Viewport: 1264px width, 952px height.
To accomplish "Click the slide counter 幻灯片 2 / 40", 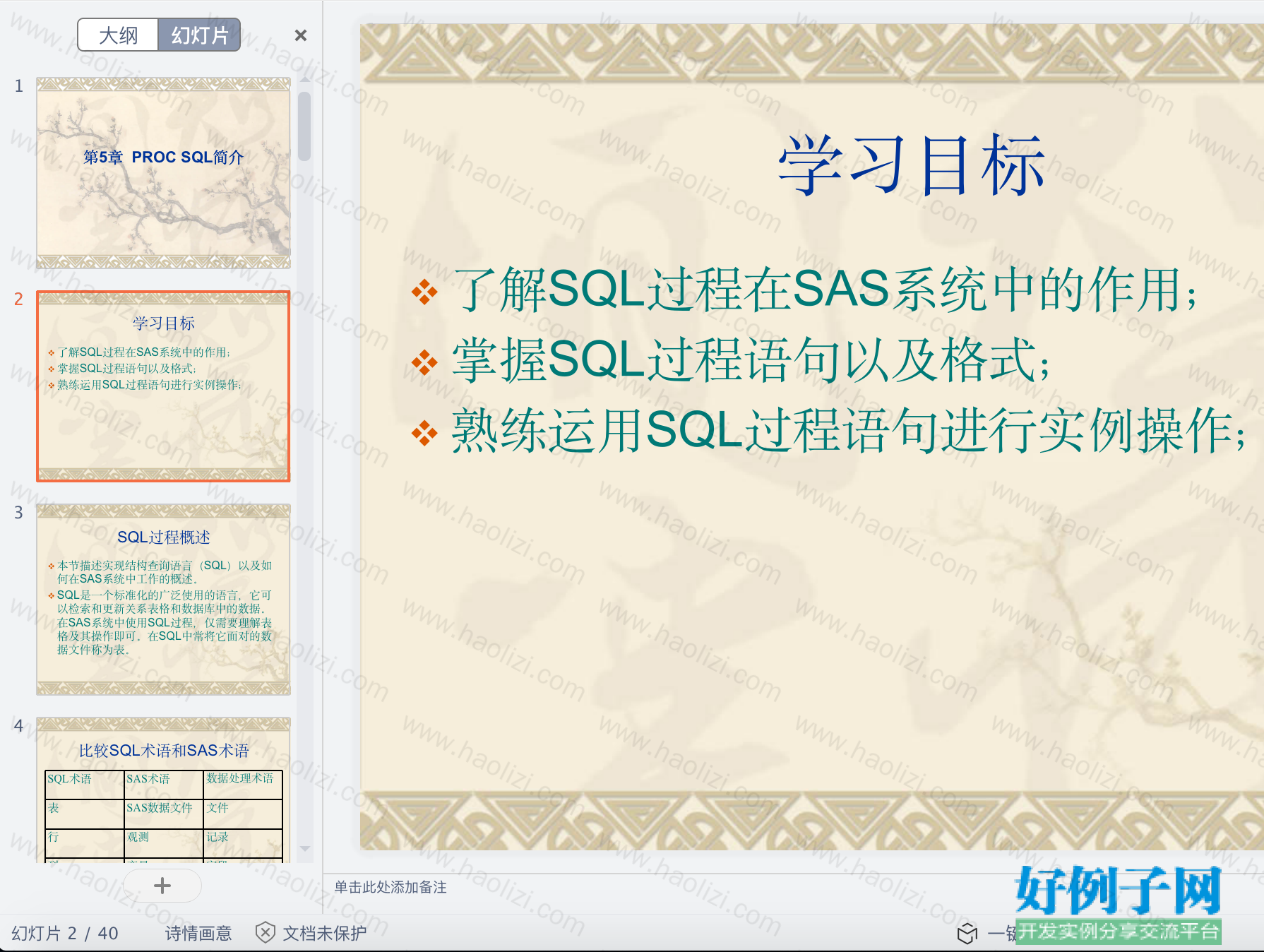I will [x=65, y=933].
